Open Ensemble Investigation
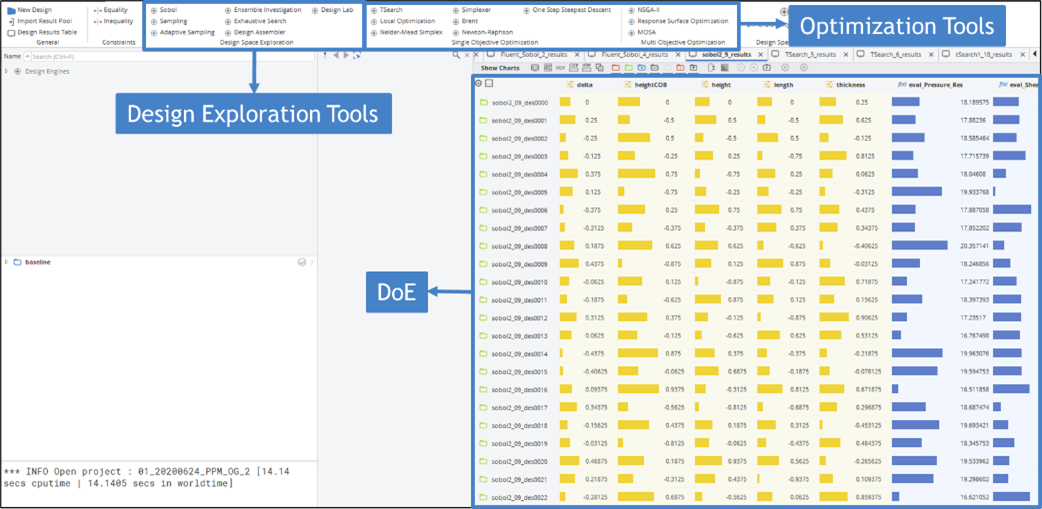Viewport: 1042px width, 509px height. [263, 11]
